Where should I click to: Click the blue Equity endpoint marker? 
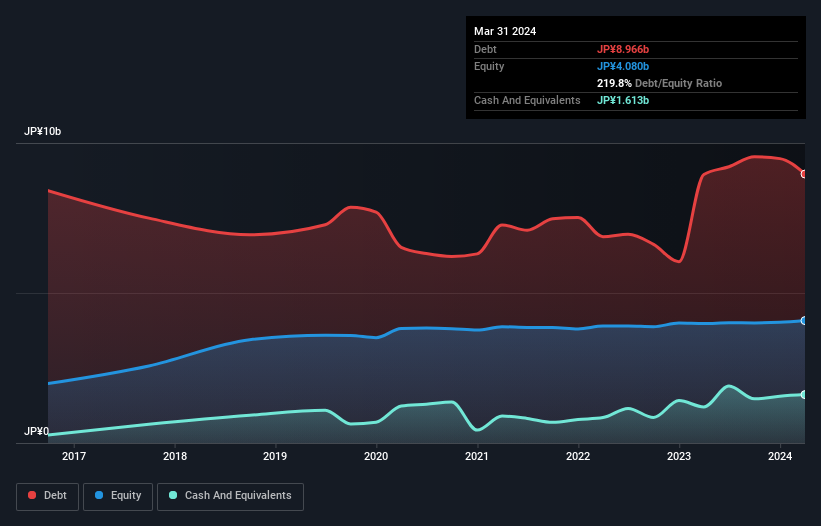point(804,320)
